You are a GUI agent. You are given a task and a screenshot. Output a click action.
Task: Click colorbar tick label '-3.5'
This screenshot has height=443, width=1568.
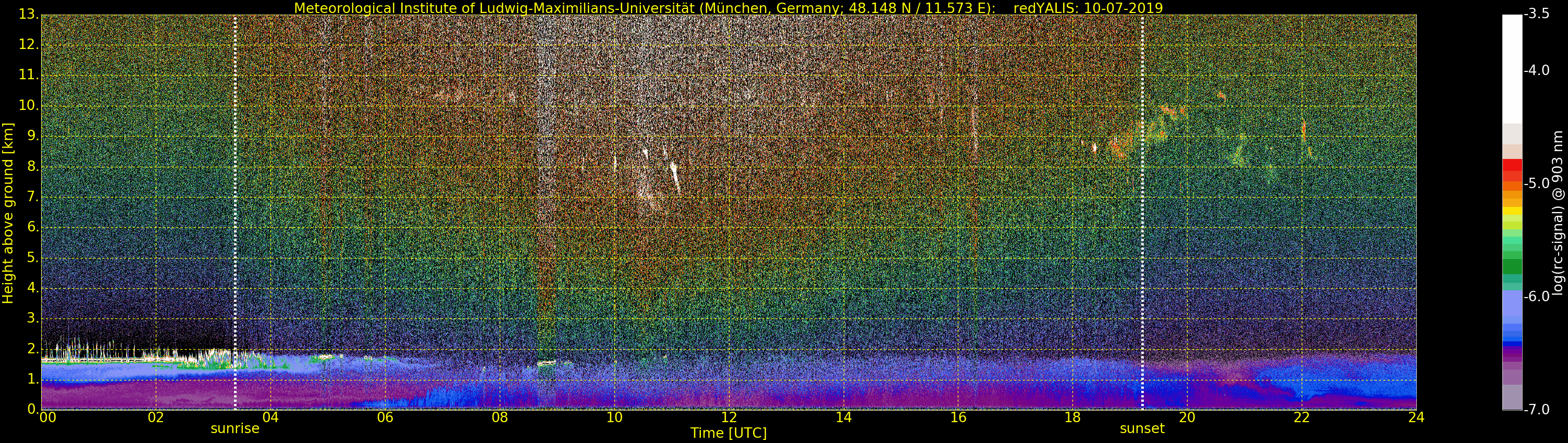tap(1536, 14)
